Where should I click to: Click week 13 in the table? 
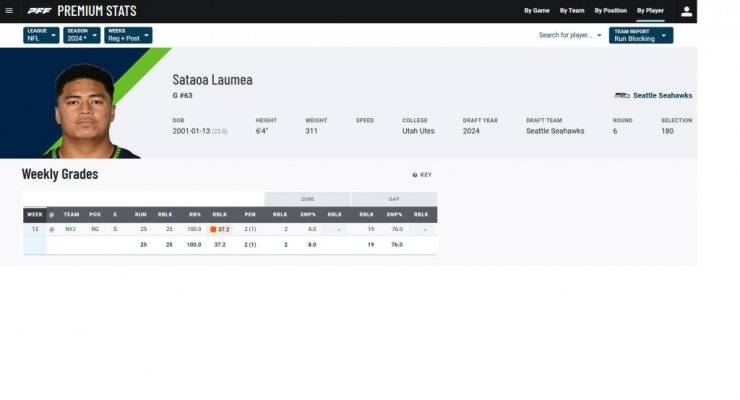(35, 229)
